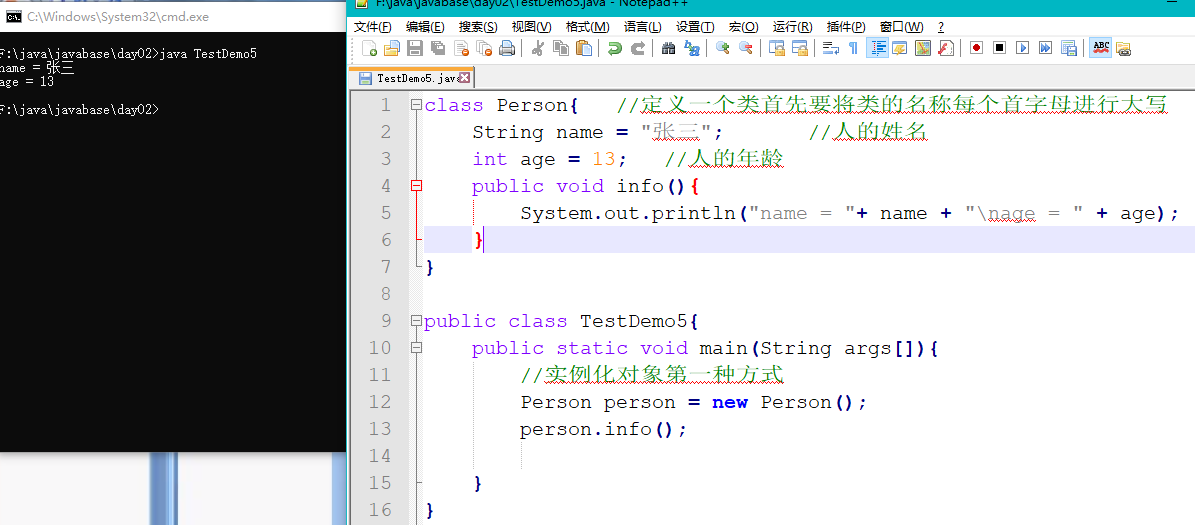Click 'java TestDemo5' command in cmd window

click(x=208, y=53)
